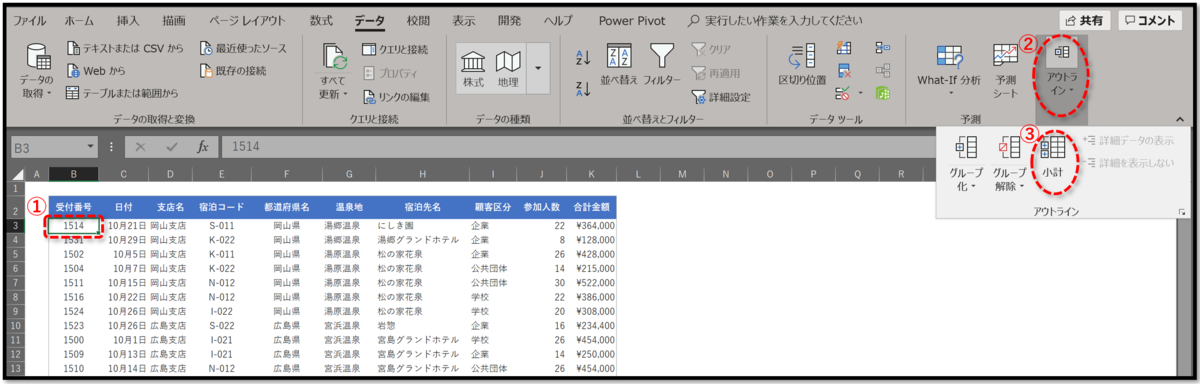Screen dimensions: 1200x384
Task: Click the 顧客区分 header cell
Action: pyautogui.click(x=493, y=207)
